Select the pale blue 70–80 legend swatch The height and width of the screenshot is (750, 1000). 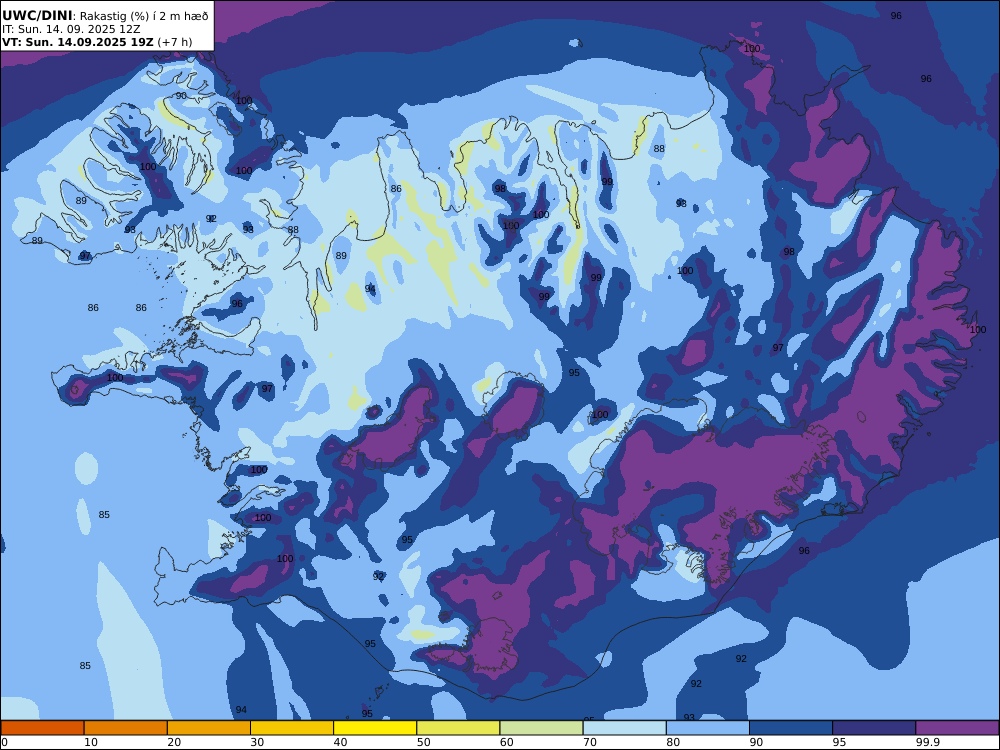625,728
